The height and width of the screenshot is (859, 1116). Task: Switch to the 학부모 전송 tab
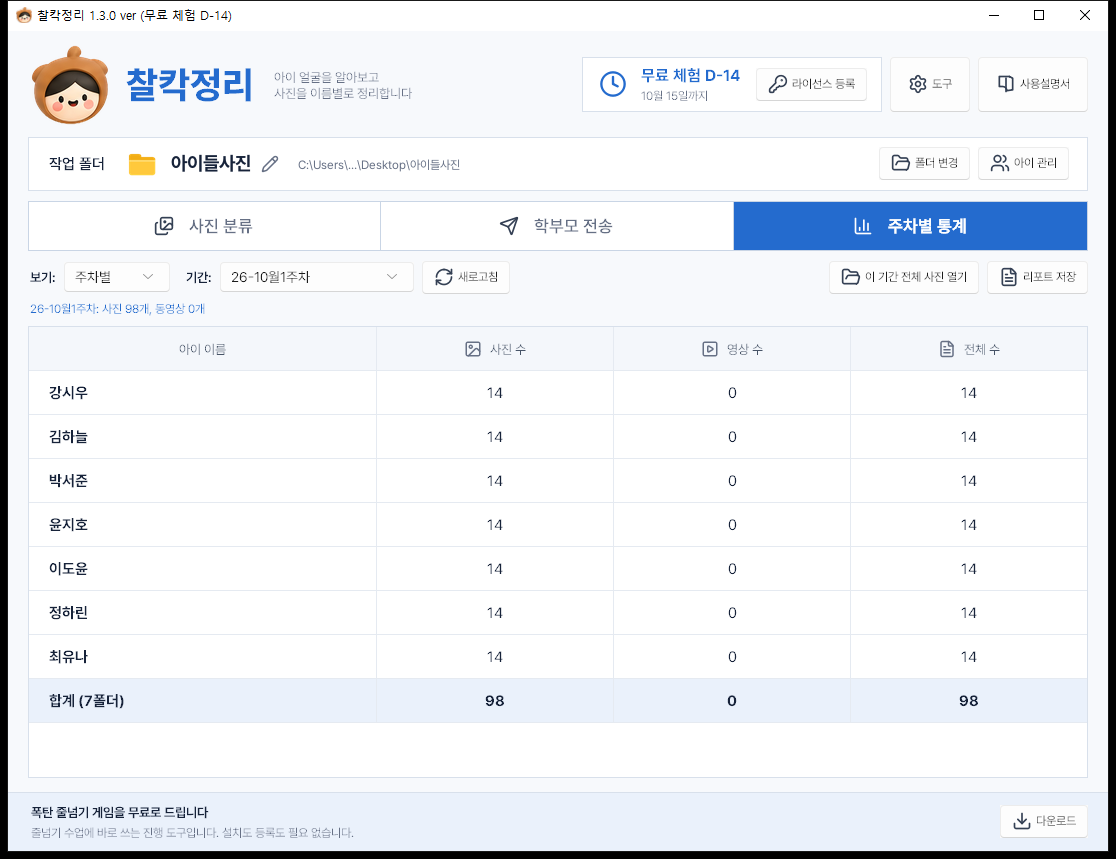click(557, 226)
